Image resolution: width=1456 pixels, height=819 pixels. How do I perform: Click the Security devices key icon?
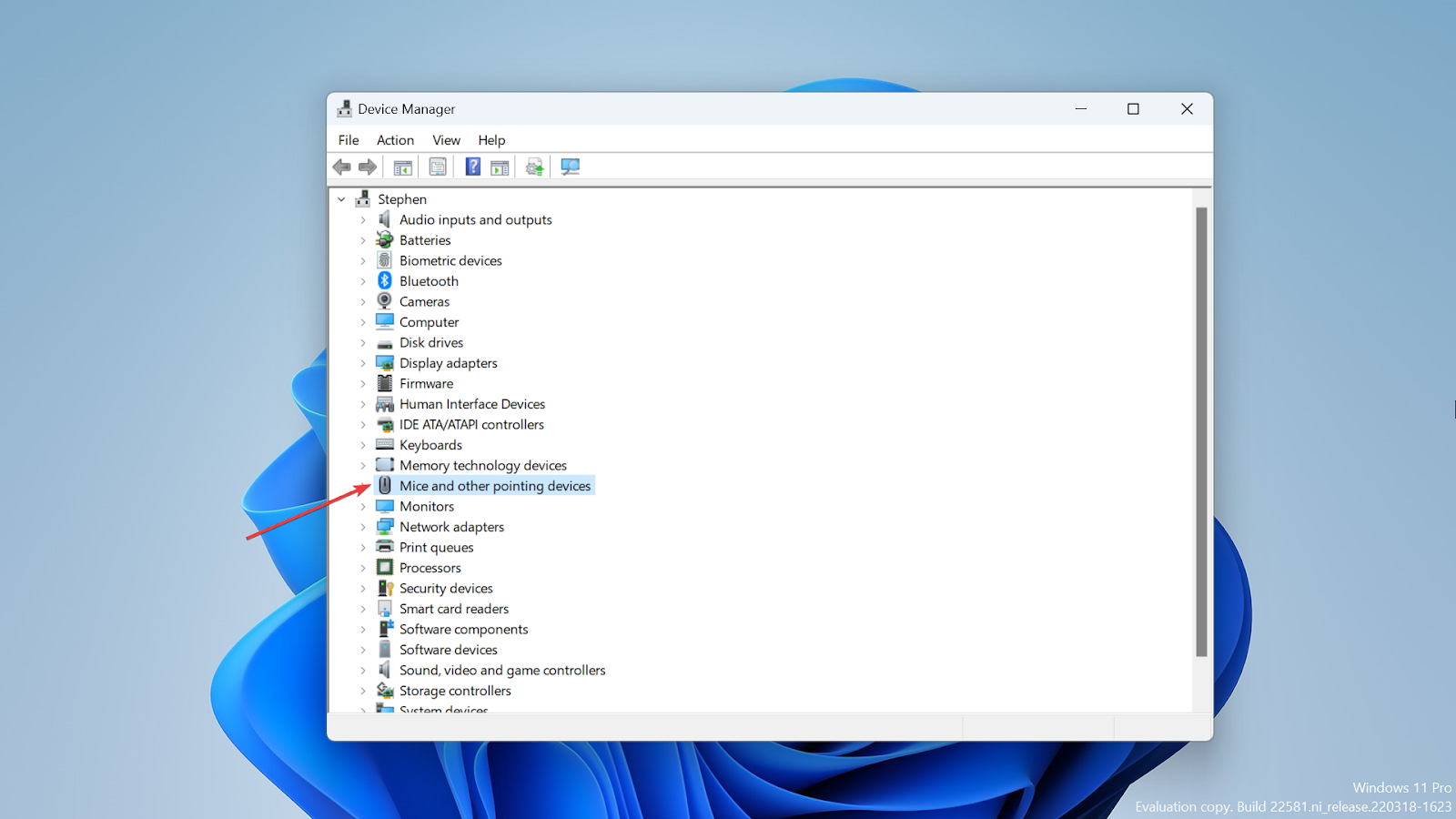coord(385,588)
